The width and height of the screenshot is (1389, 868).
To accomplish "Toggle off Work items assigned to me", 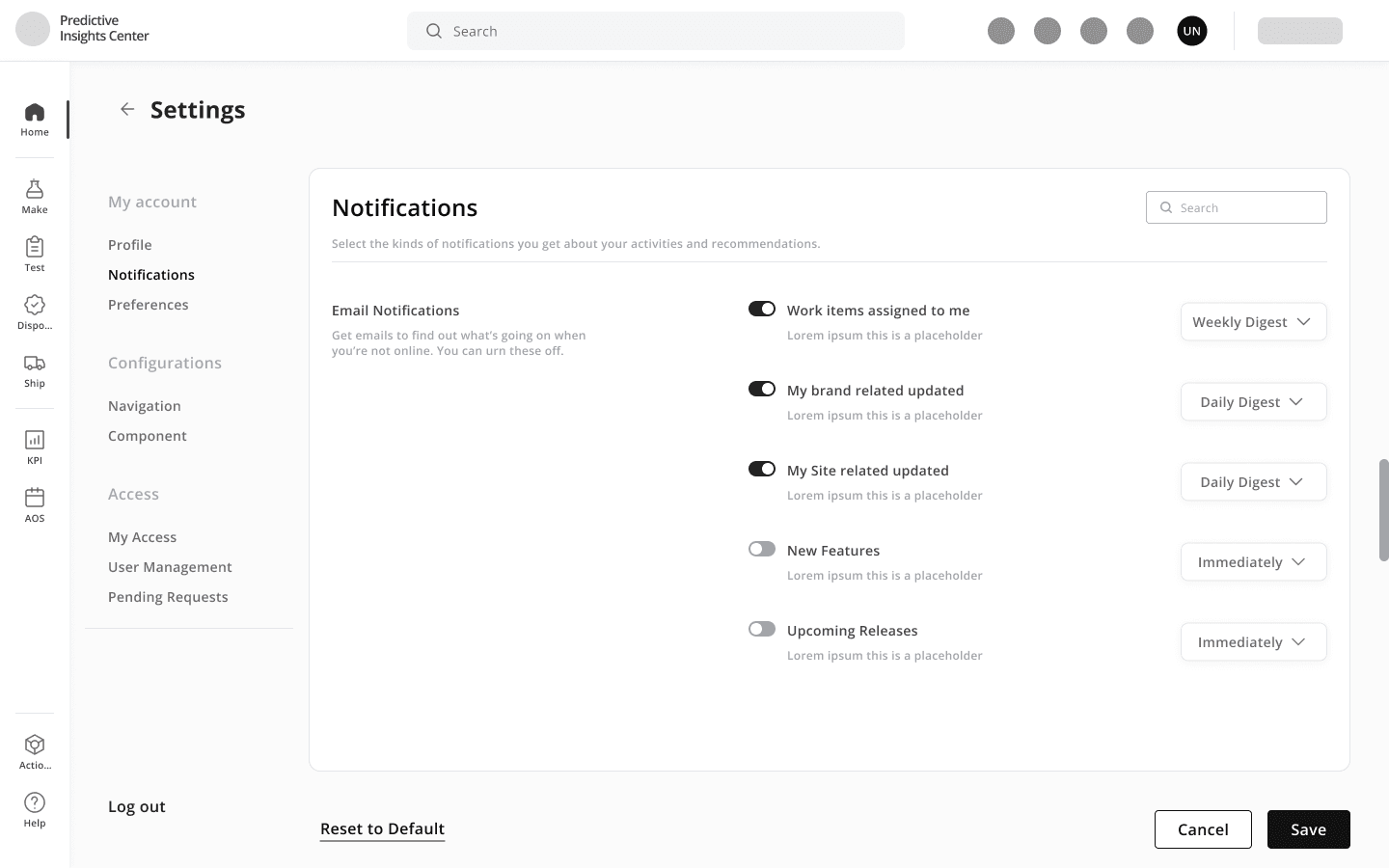I will pos(762,309).
